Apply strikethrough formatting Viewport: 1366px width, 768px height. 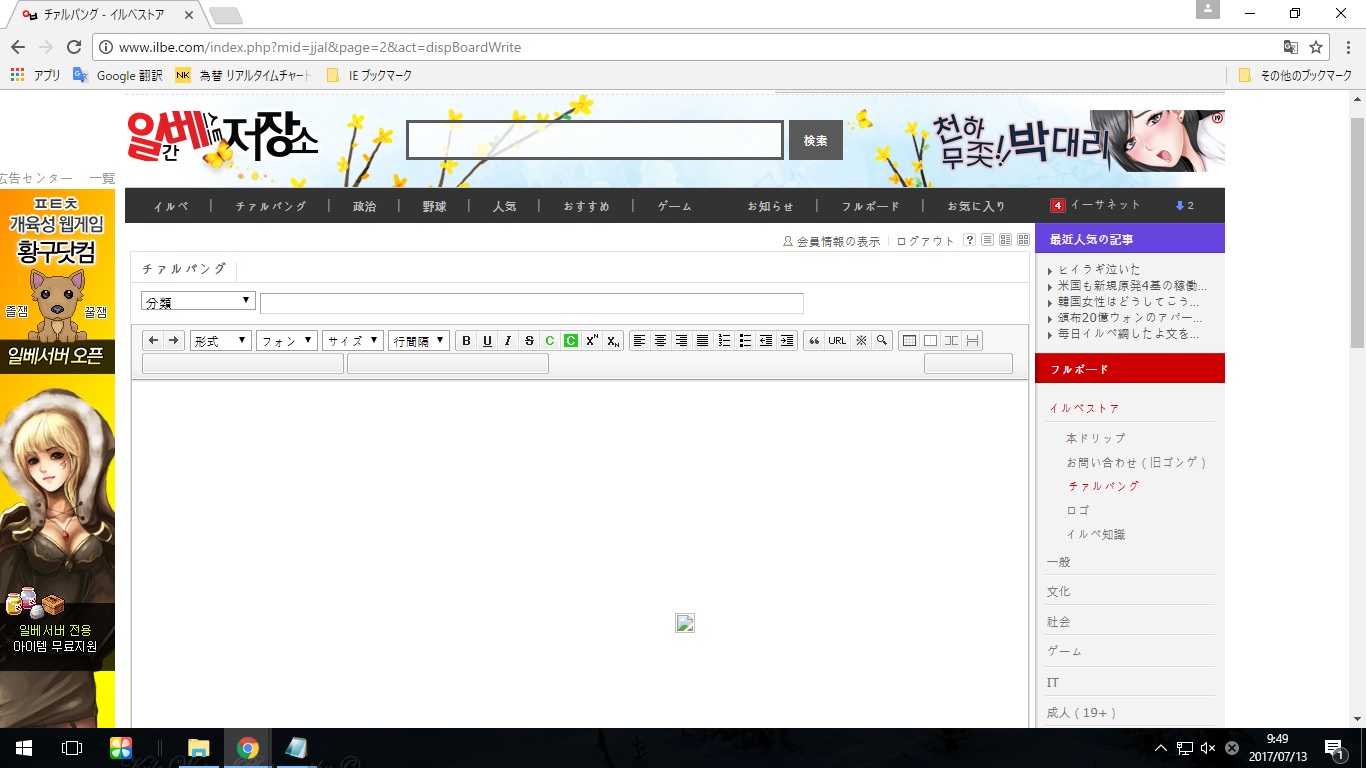[529, 341]
